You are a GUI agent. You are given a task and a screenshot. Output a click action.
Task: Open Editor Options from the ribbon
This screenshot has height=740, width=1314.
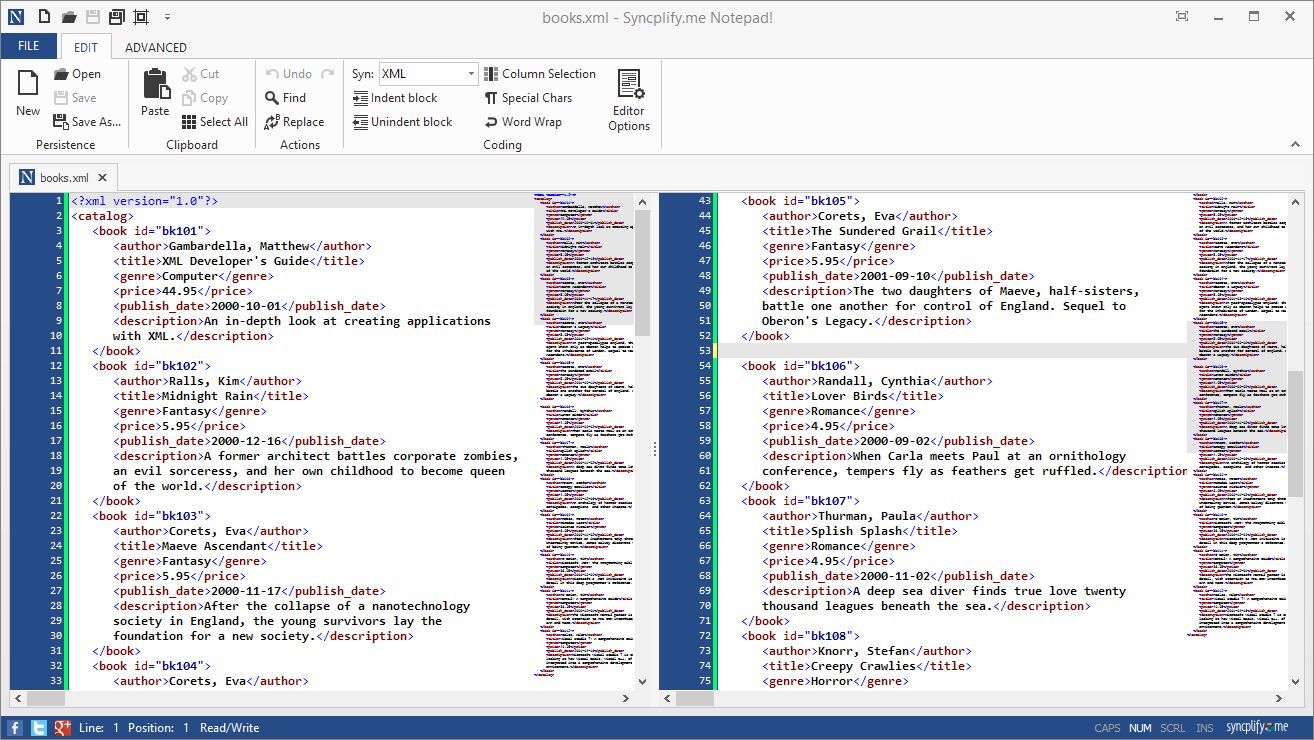pyautogui.click(x=628, y=97)
